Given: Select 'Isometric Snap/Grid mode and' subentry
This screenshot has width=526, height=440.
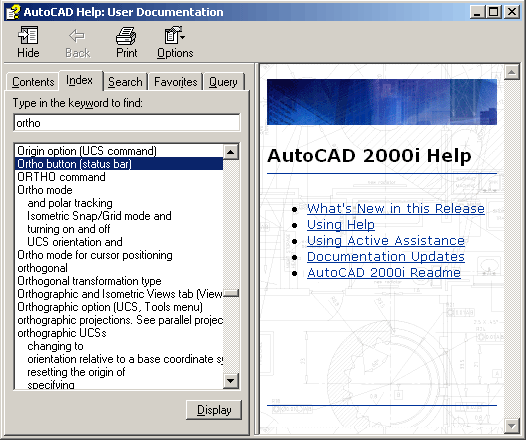Looking at the screenshot, I should 119,216.
